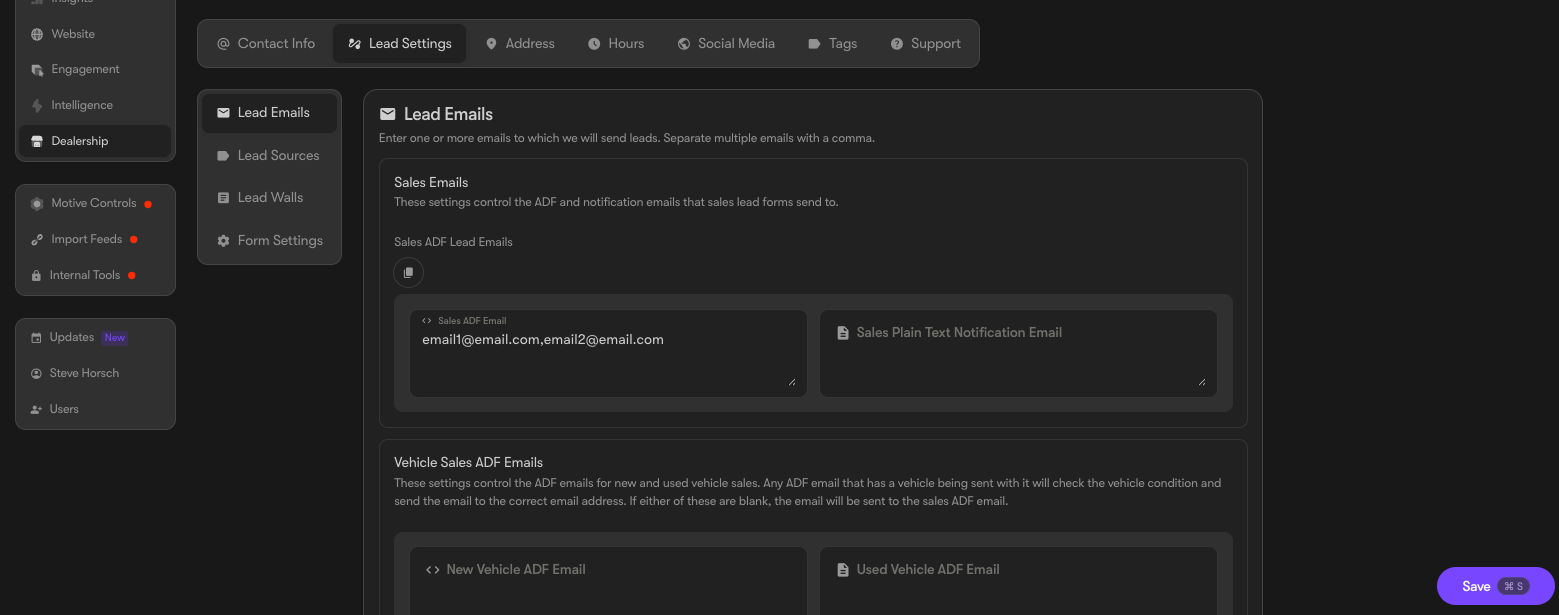
Task: Open the Users page
Action: tap(95, 409)
